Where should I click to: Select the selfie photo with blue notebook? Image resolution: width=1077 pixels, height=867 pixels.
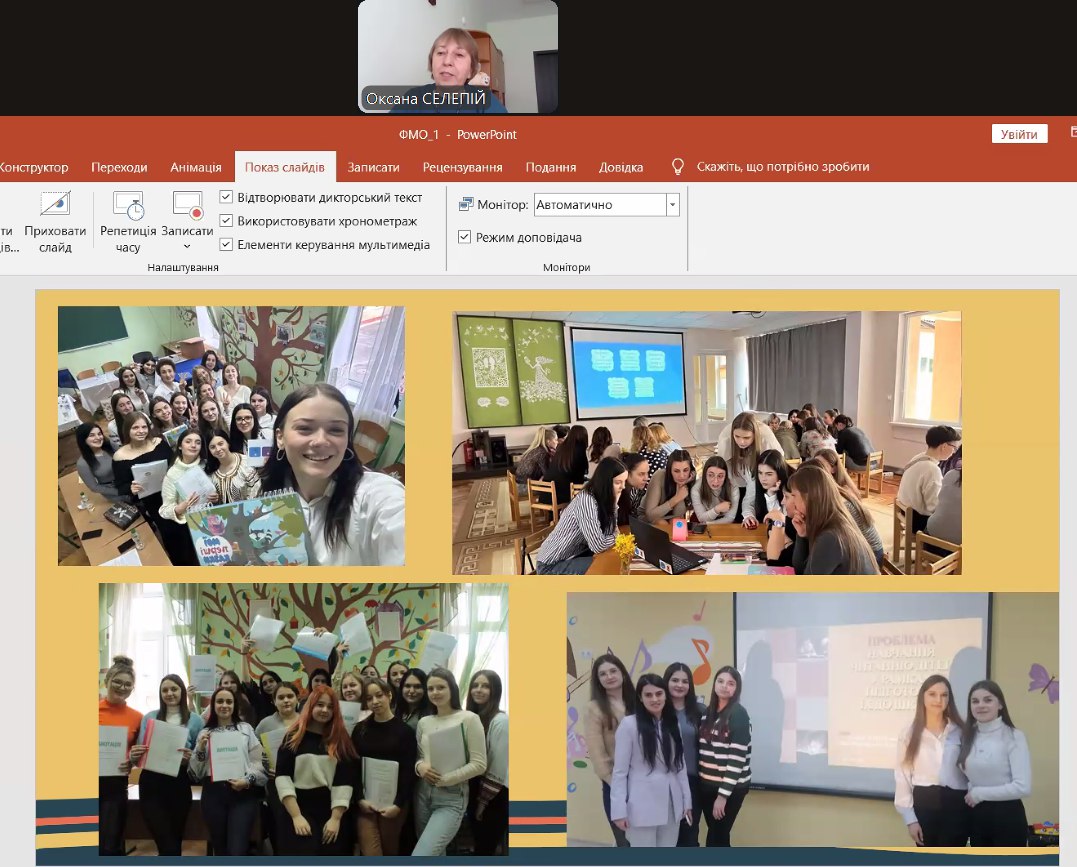click(x=231, y=436)
